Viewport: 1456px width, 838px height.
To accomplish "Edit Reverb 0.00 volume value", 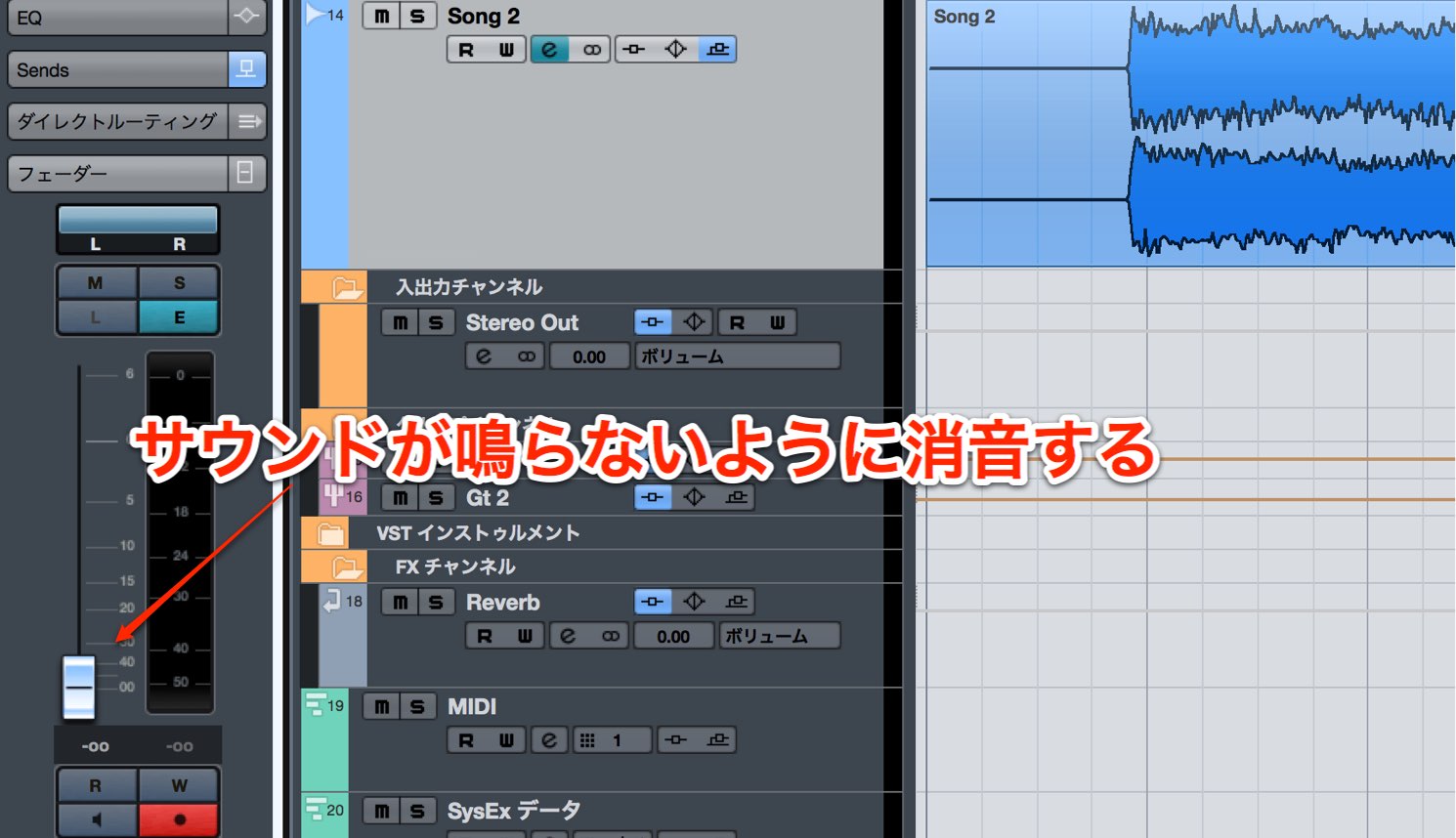I will point(673,636).
